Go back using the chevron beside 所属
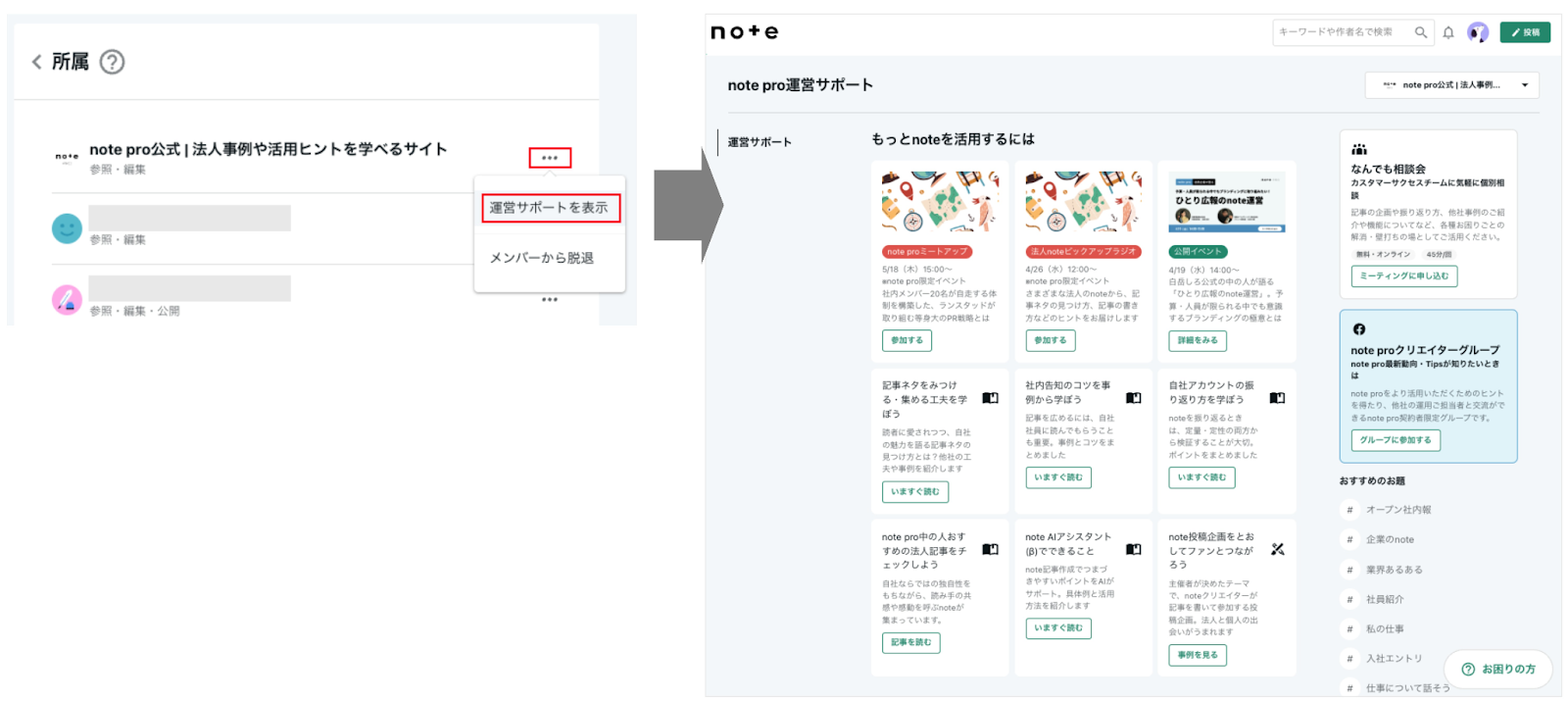This screenshot has width=1568, height=701. tap(37, 62)
